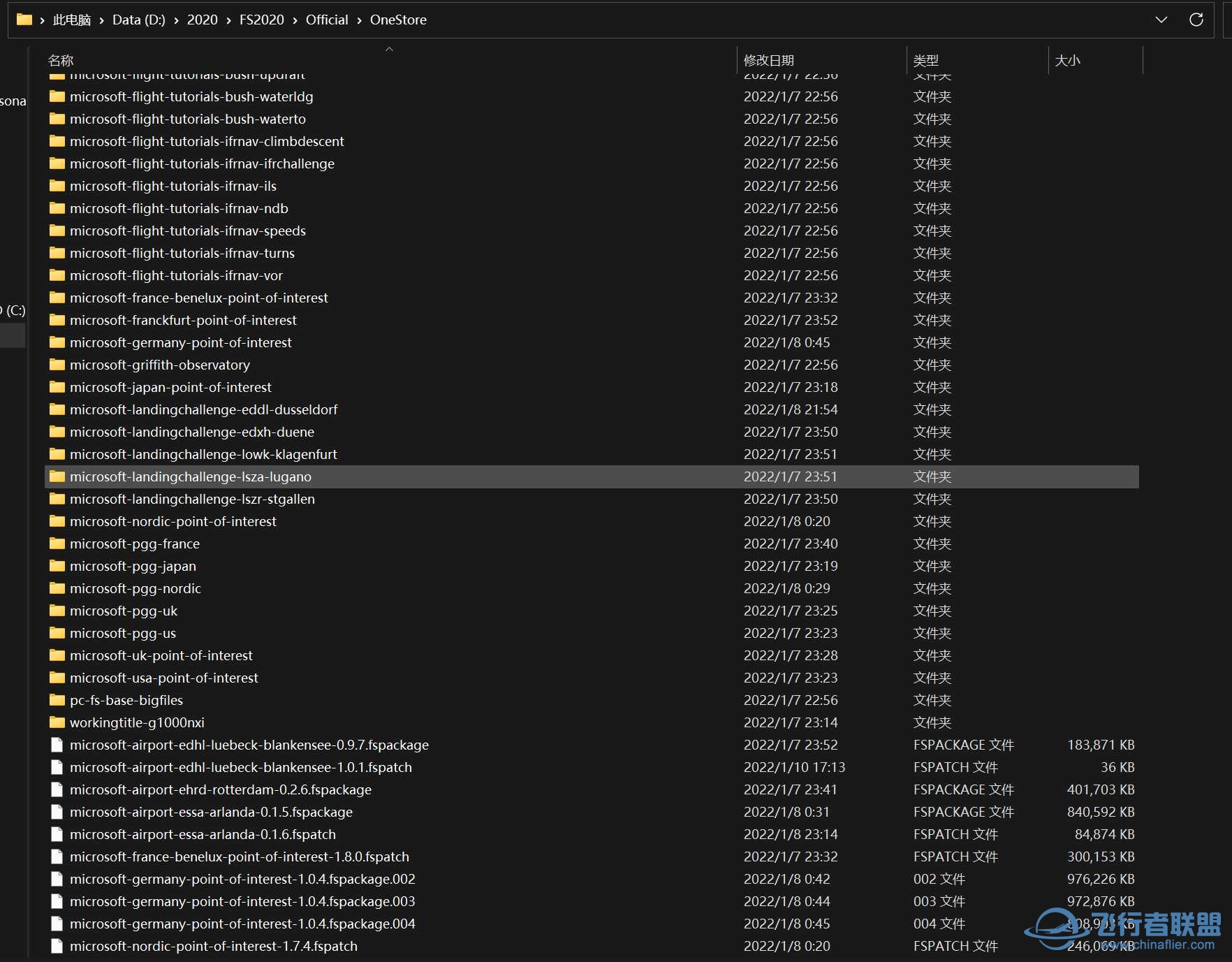Navigate to Data (D:) breadcrumb
Viewport: 1232px width, 962px height.
(x=139, y=20)
